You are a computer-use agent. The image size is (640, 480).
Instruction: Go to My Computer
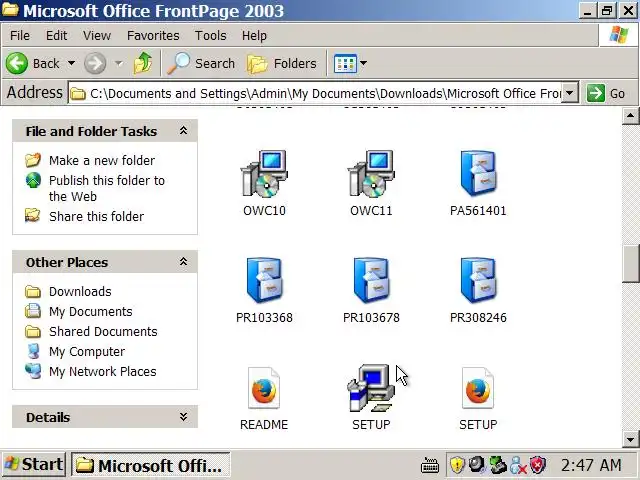(x=87, y=351)
